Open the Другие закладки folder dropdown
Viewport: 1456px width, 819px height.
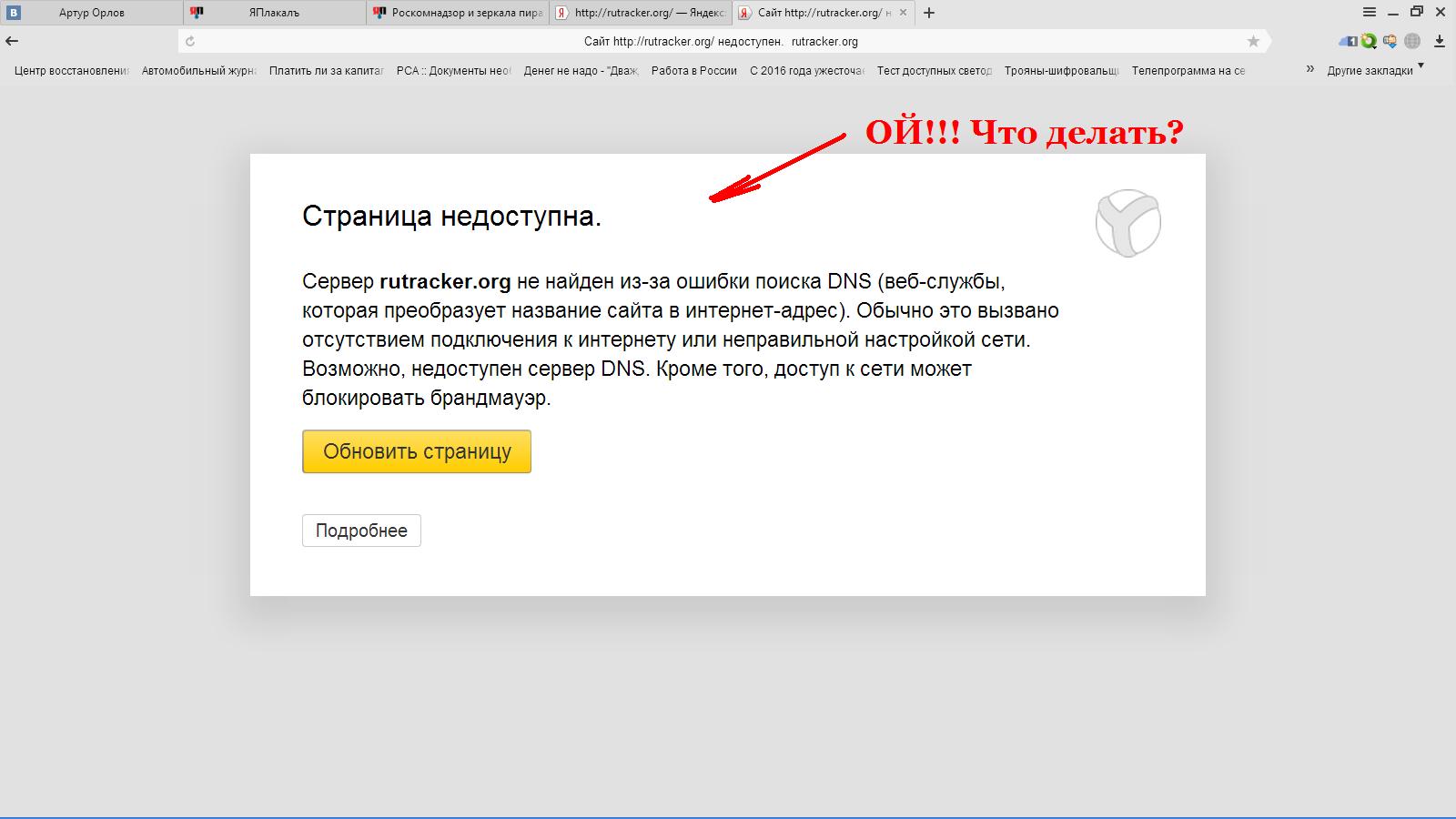tap(1374, 70)
